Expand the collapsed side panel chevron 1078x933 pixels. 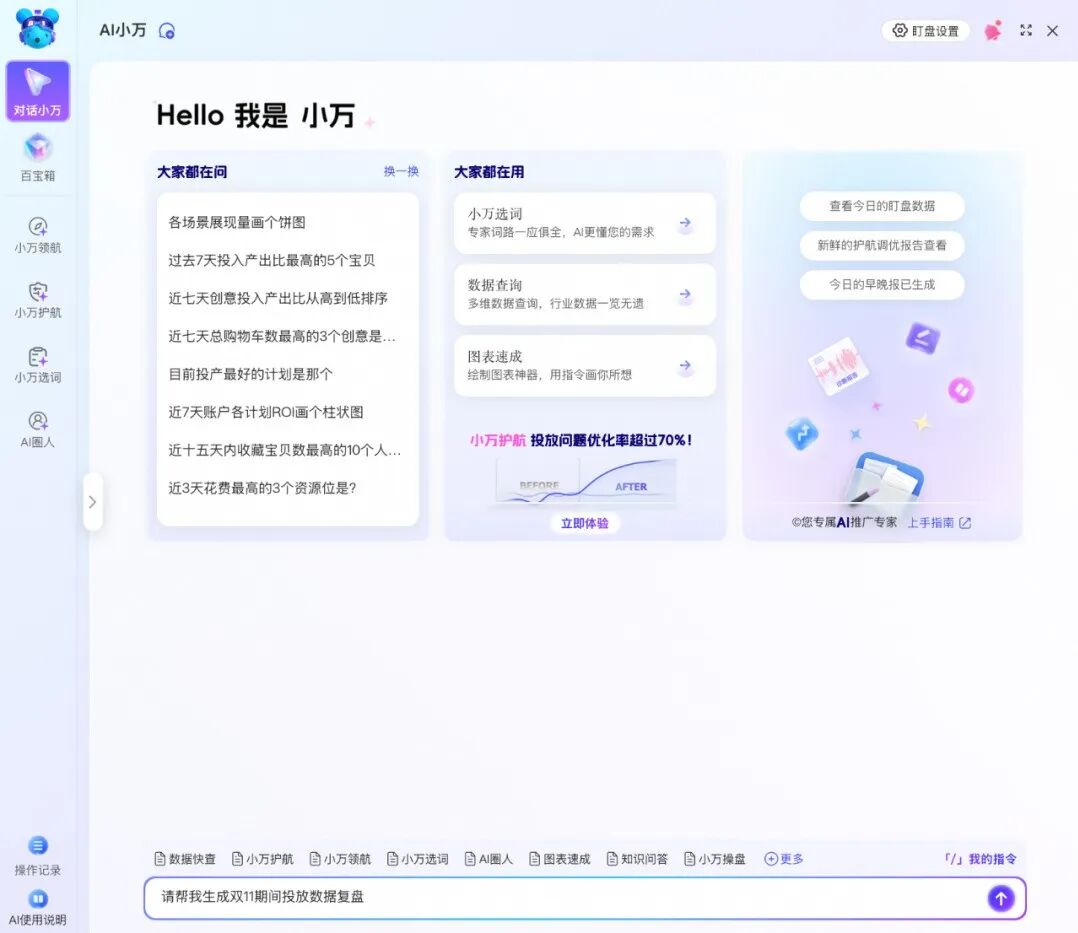click(x=93, y=502)
